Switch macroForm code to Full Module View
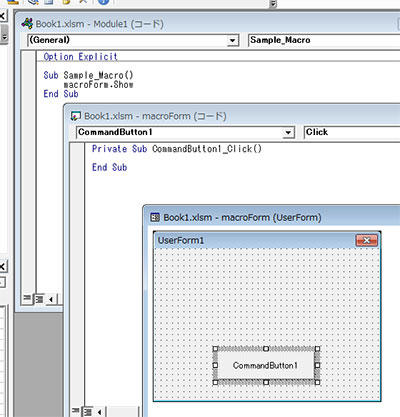The width and height of the screenshot is (400, 417). 88,412
